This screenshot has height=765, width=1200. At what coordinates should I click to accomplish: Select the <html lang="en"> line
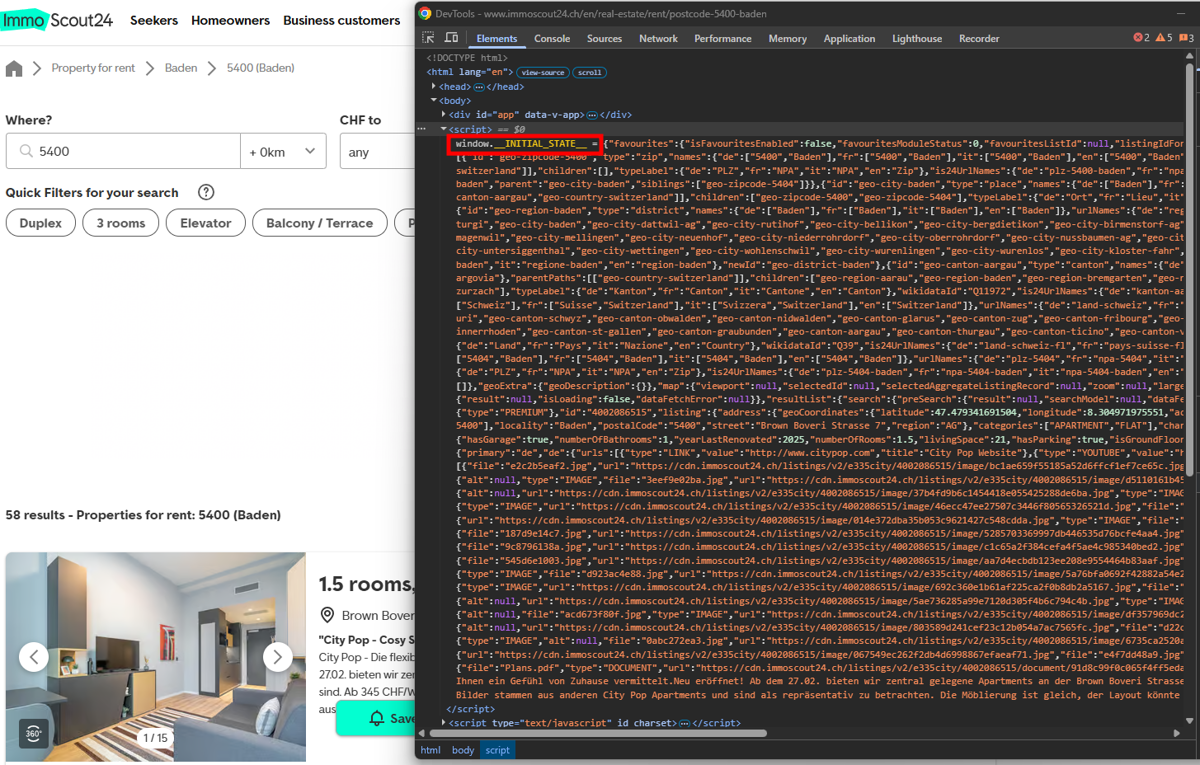click(x=470, y=73)
